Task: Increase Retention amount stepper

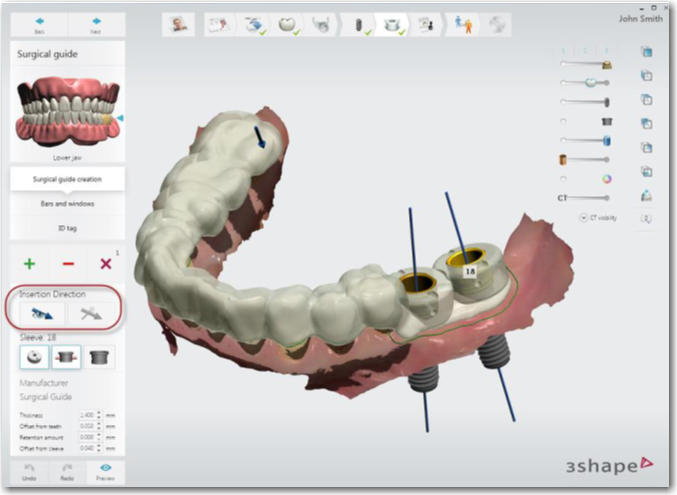Action: coord(99,435)
